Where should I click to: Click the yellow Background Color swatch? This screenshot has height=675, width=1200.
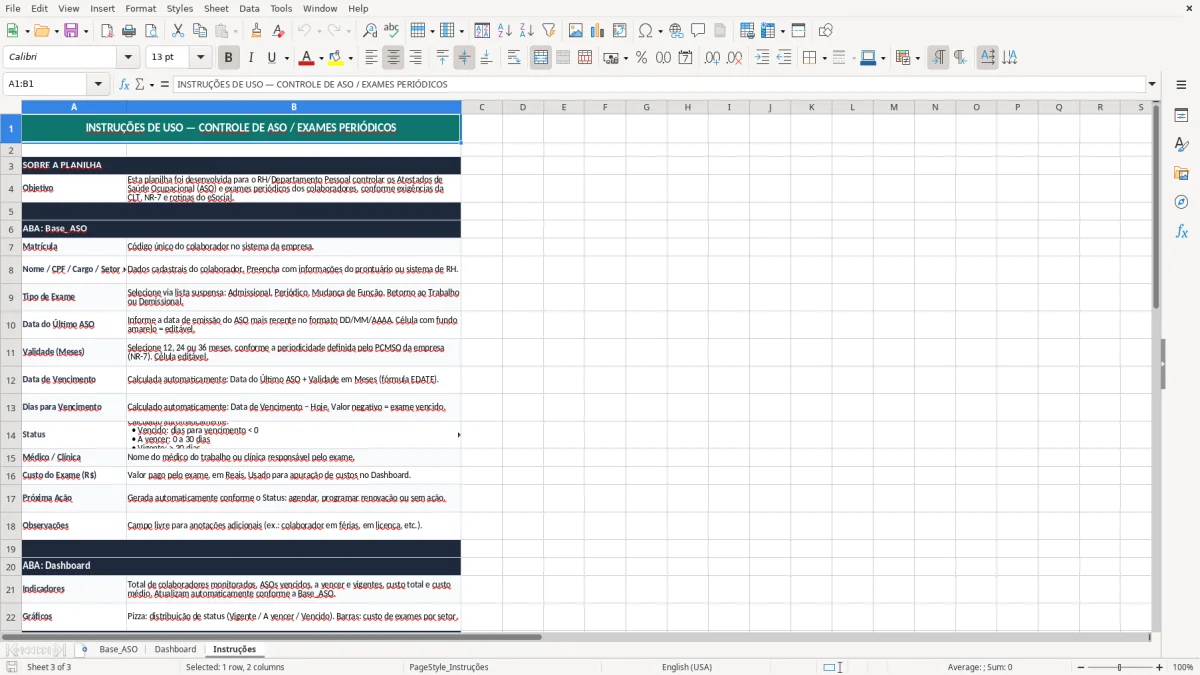click(x=336, y=58)
